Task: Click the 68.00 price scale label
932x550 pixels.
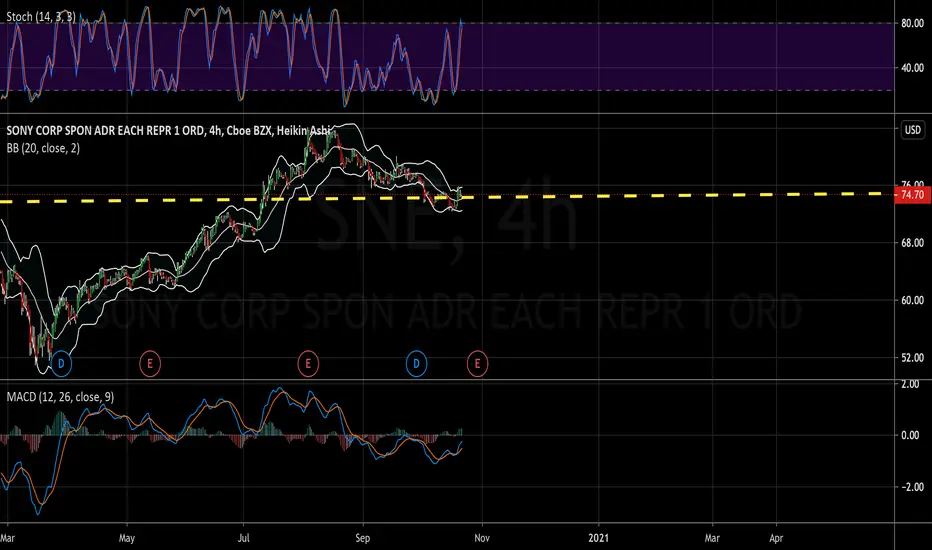Action: 912,243
